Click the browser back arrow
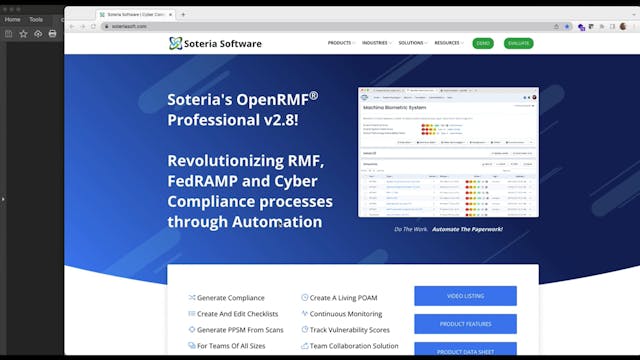 (72, 26)
